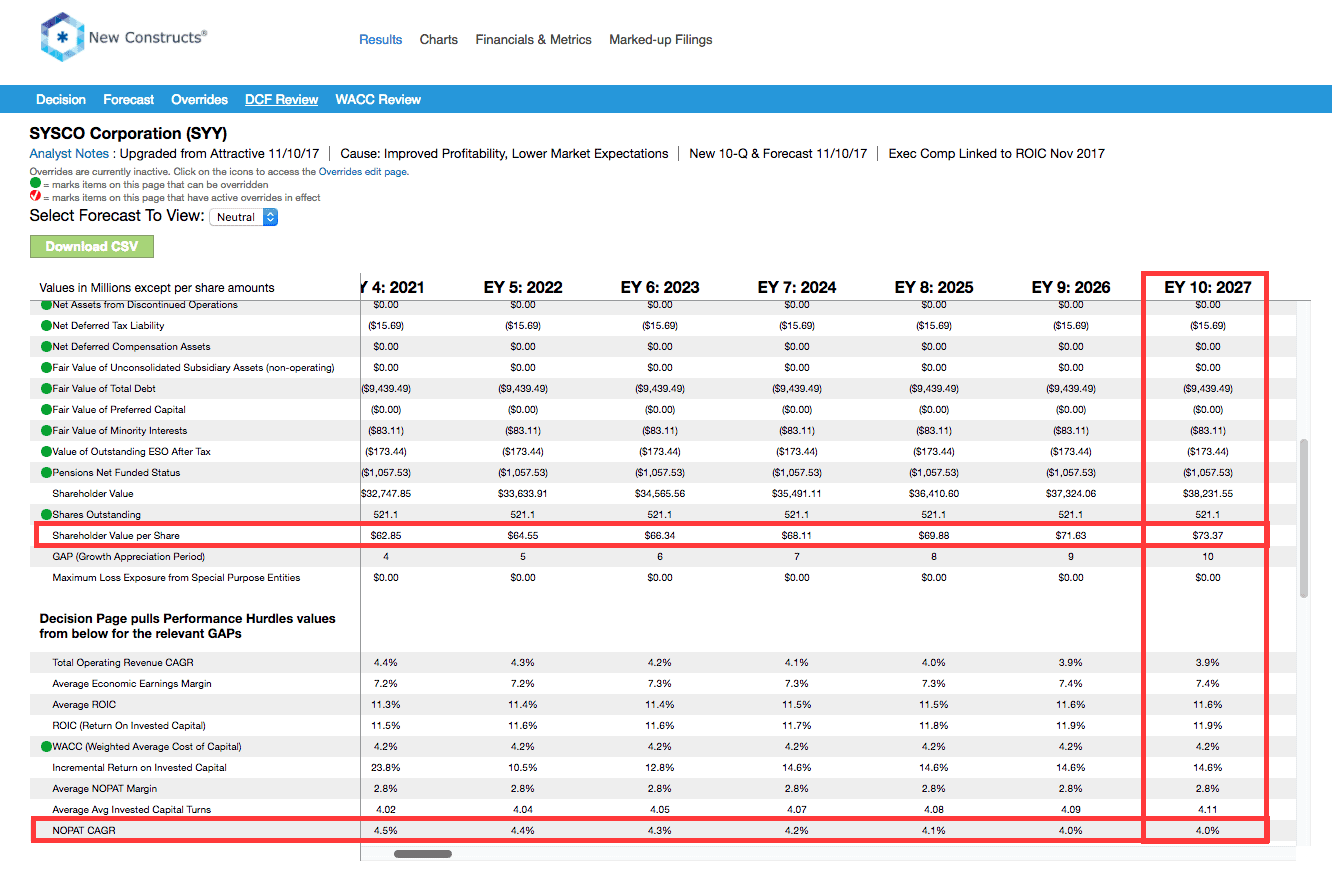
Task: Click EY 7: 2024 column header
Action: tap(797, 287)
